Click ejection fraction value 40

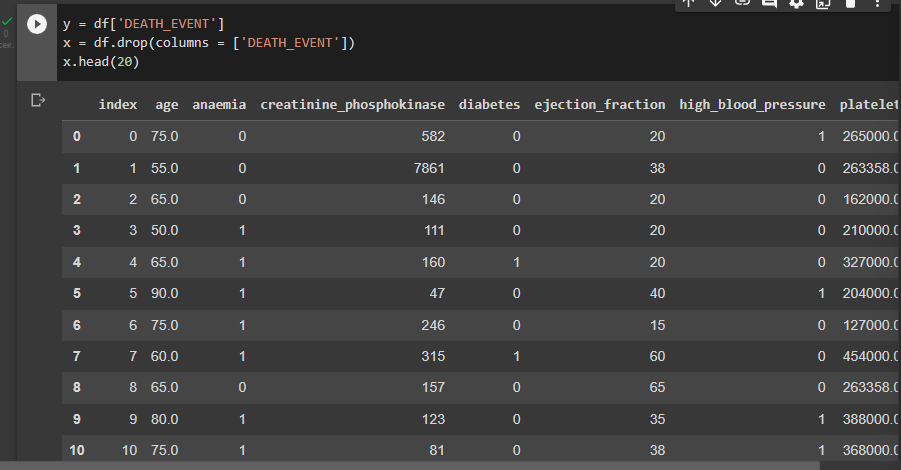[657, 293]
